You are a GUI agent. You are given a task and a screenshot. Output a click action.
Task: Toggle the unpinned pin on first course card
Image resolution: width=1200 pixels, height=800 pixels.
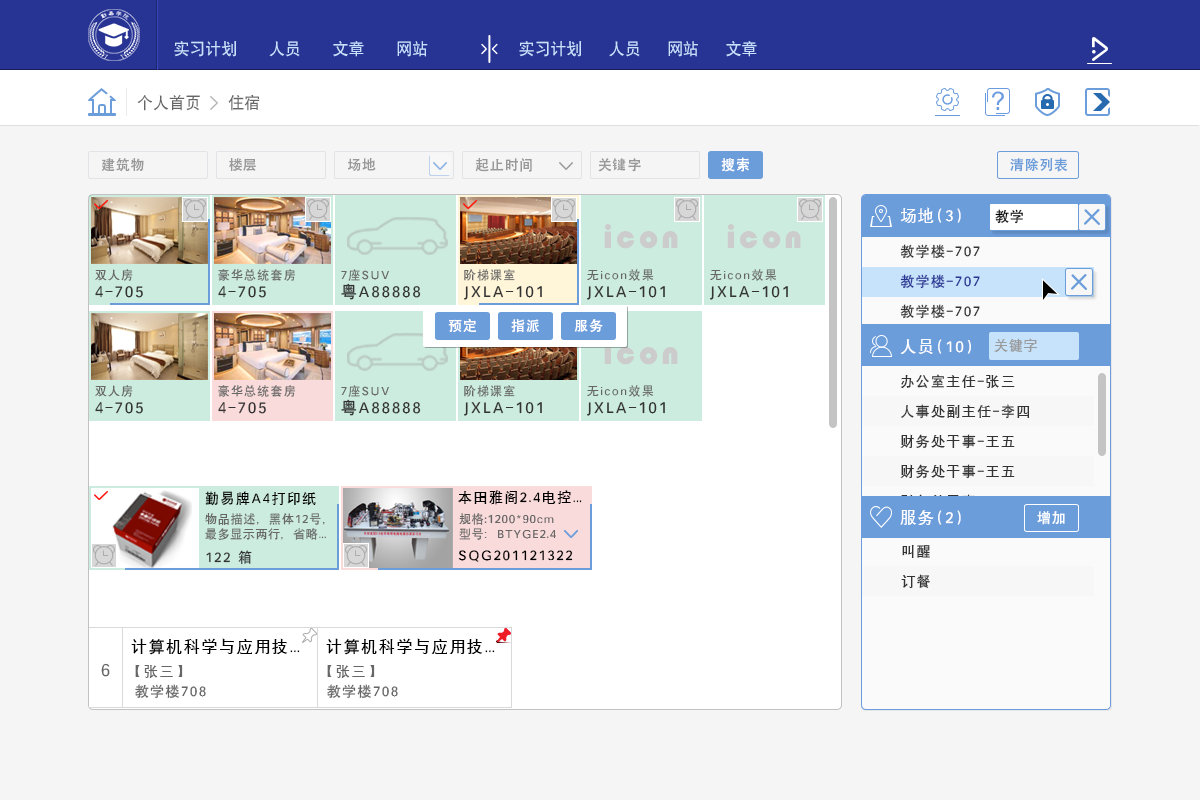pyautogui.click(x=309, y=636)
